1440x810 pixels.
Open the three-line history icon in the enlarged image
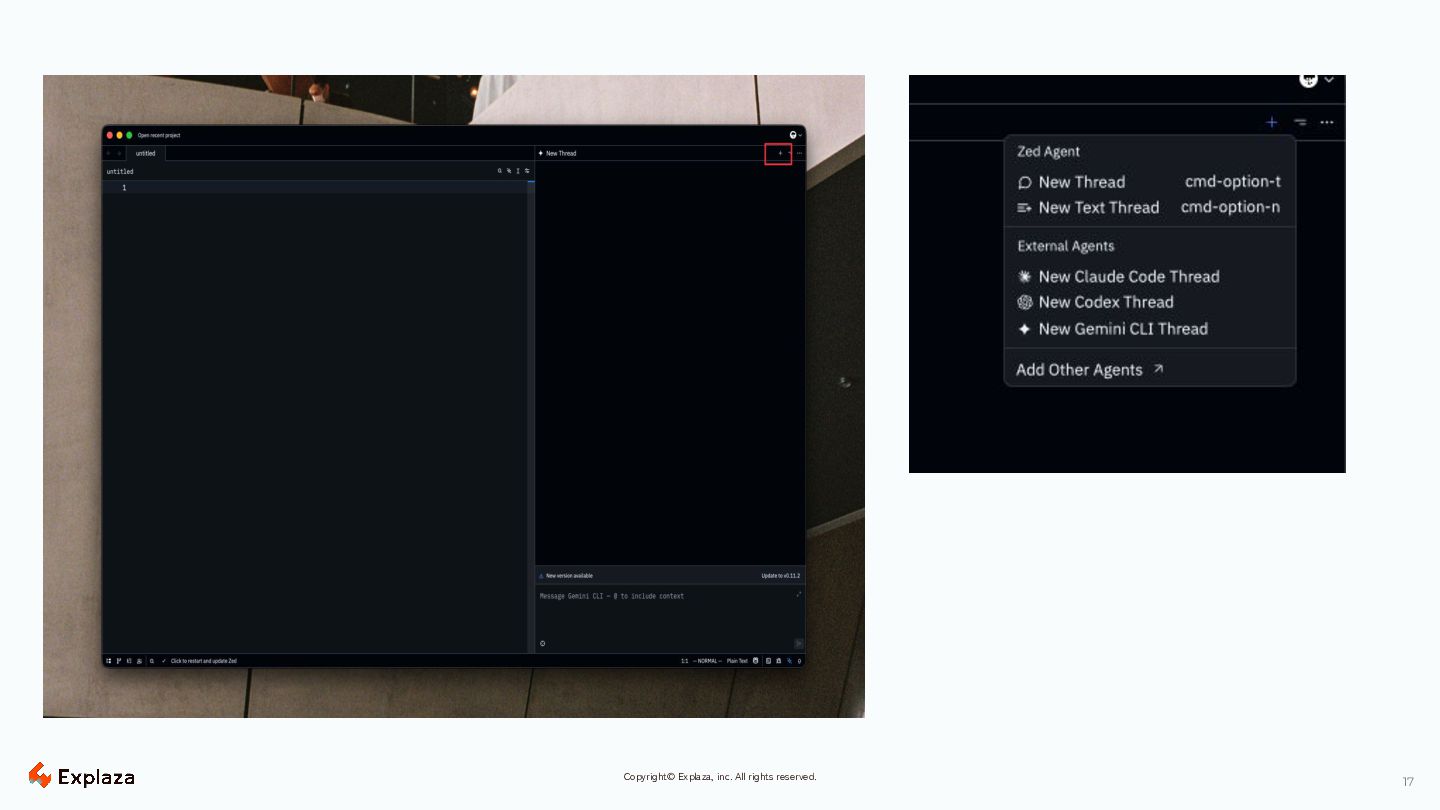pos(1300,122)
